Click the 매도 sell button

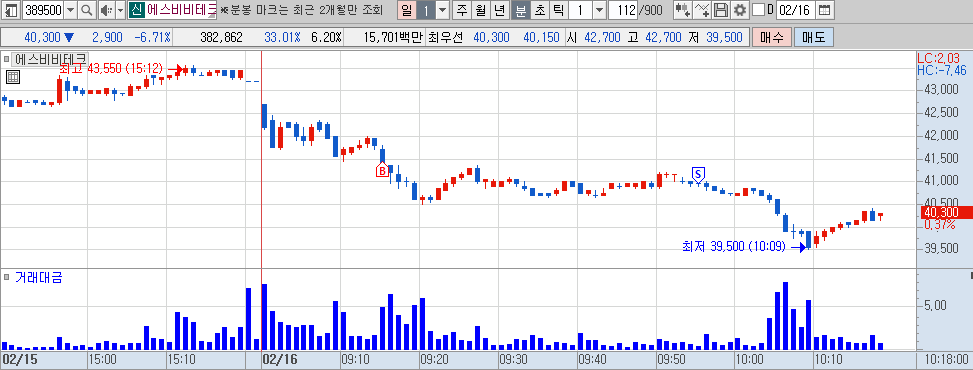814,37
